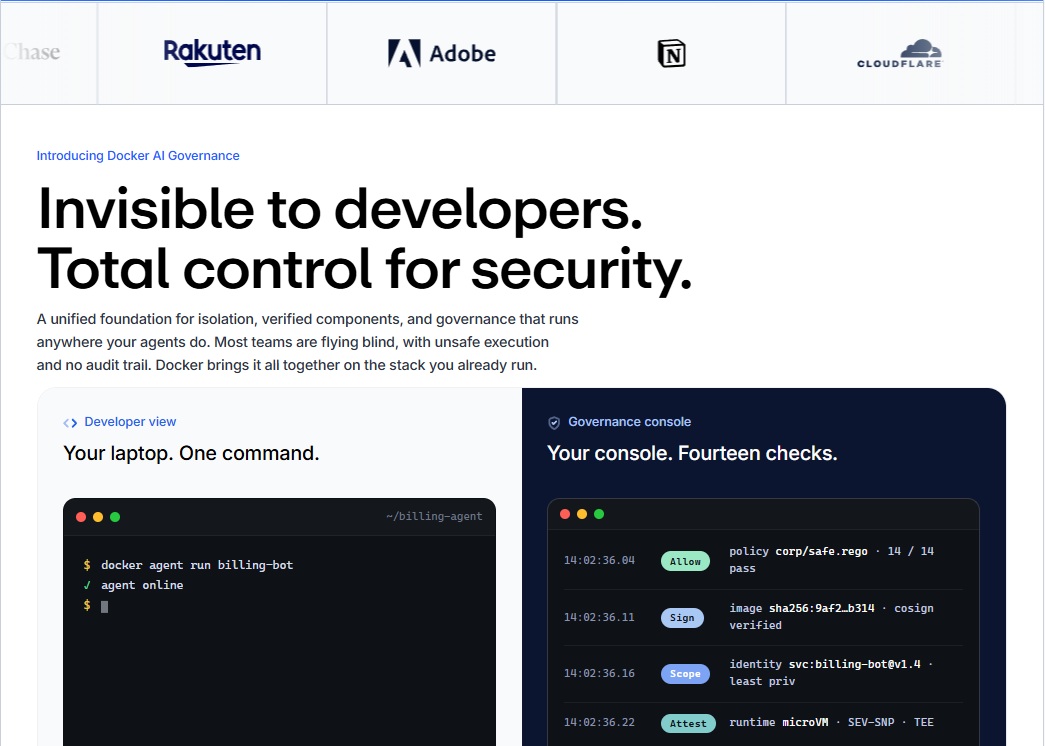Click the Rakuten logo

(x=212, y=53)
